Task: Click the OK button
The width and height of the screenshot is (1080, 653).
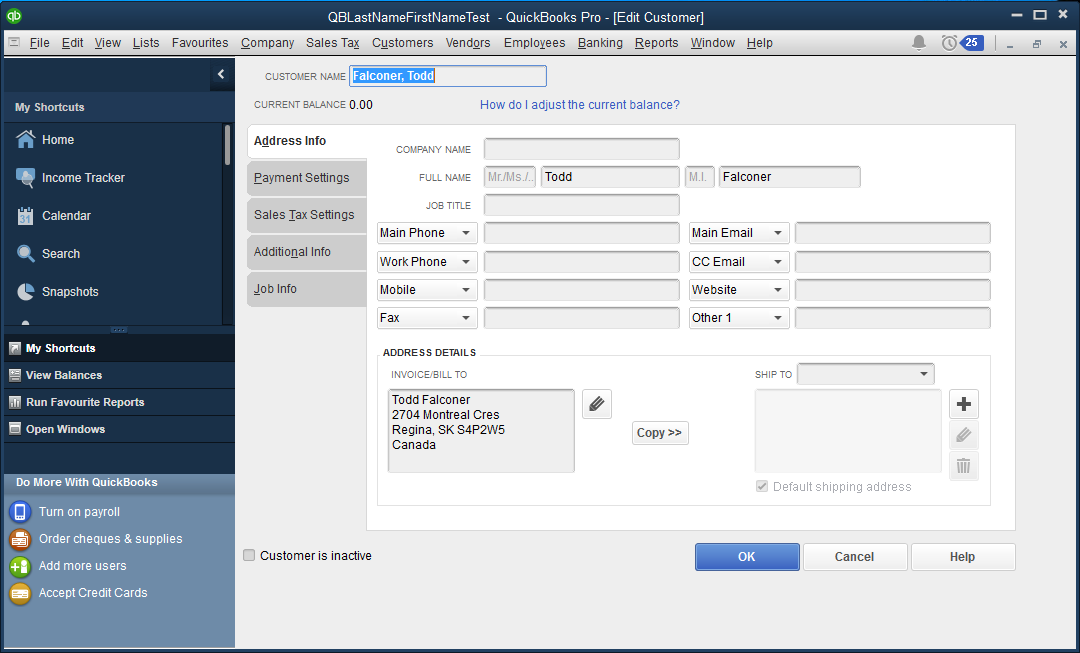Action: (747, 557)
